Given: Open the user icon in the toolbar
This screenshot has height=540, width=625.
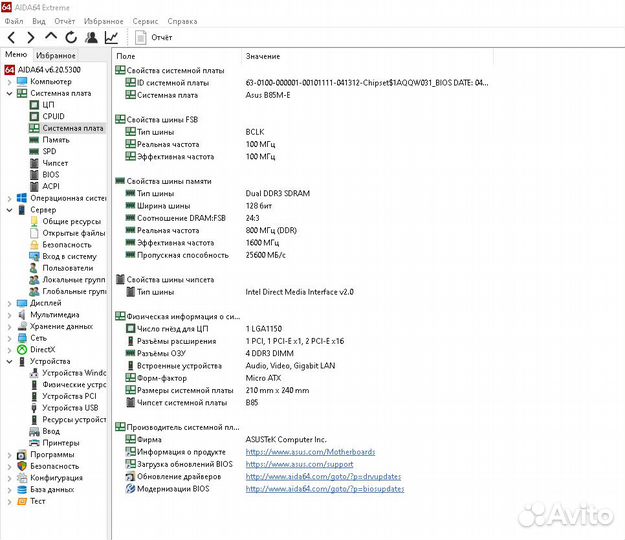Looking at the screenshot, I should click(91, 37).
